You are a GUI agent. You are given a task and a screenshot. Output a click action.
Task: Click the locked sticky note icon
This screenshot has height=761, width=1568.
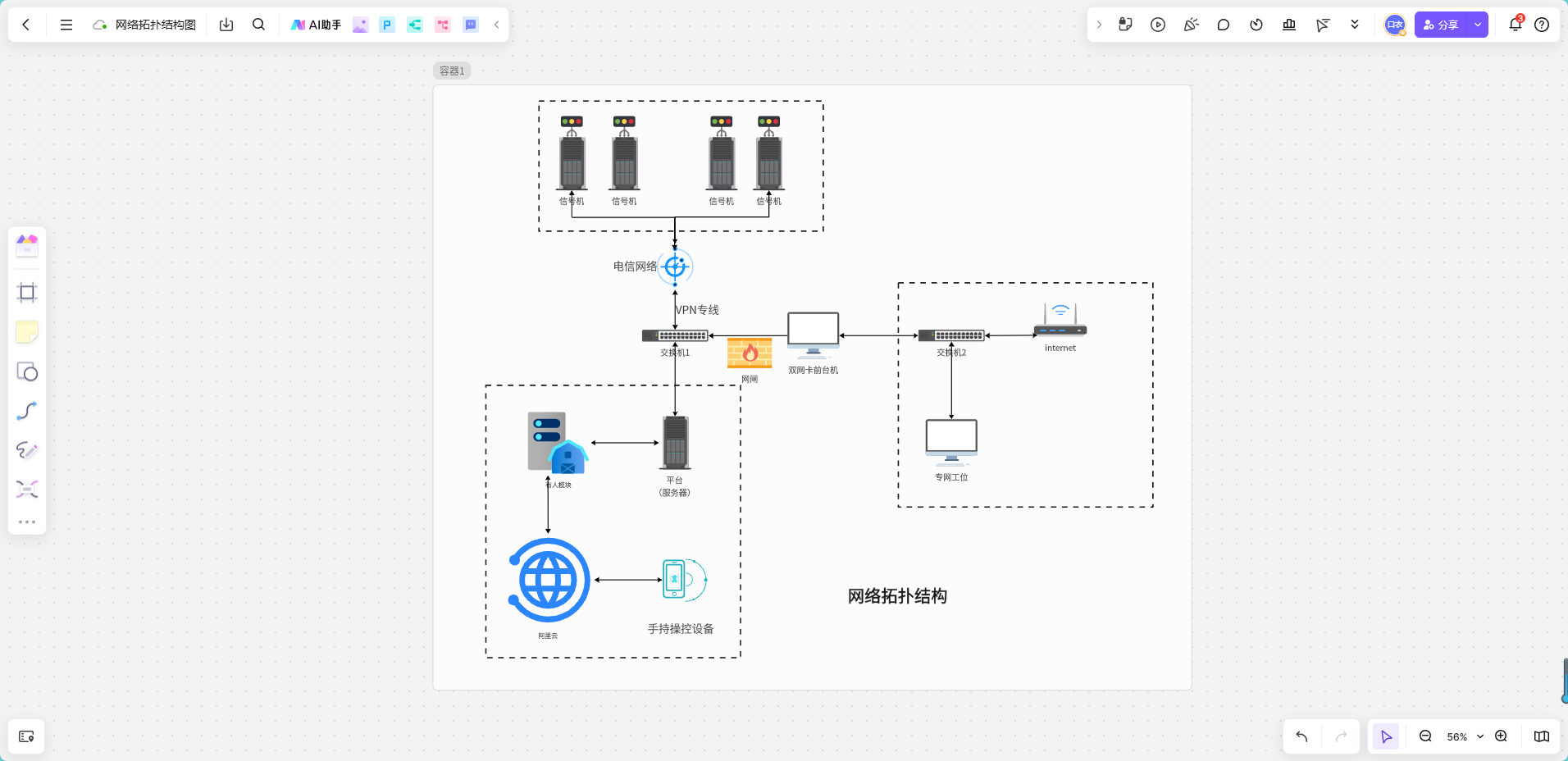1125,25
